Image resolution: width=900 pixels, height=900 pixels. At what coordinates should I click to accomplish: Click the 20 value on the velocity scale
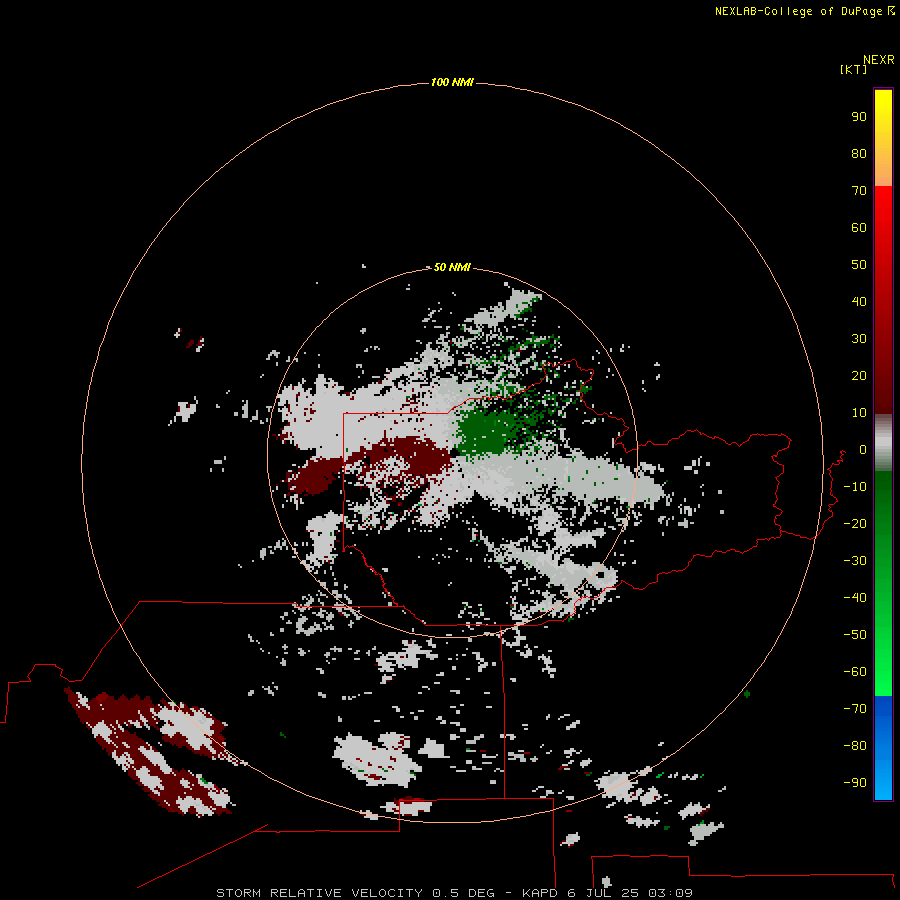[x=859, y=375]
